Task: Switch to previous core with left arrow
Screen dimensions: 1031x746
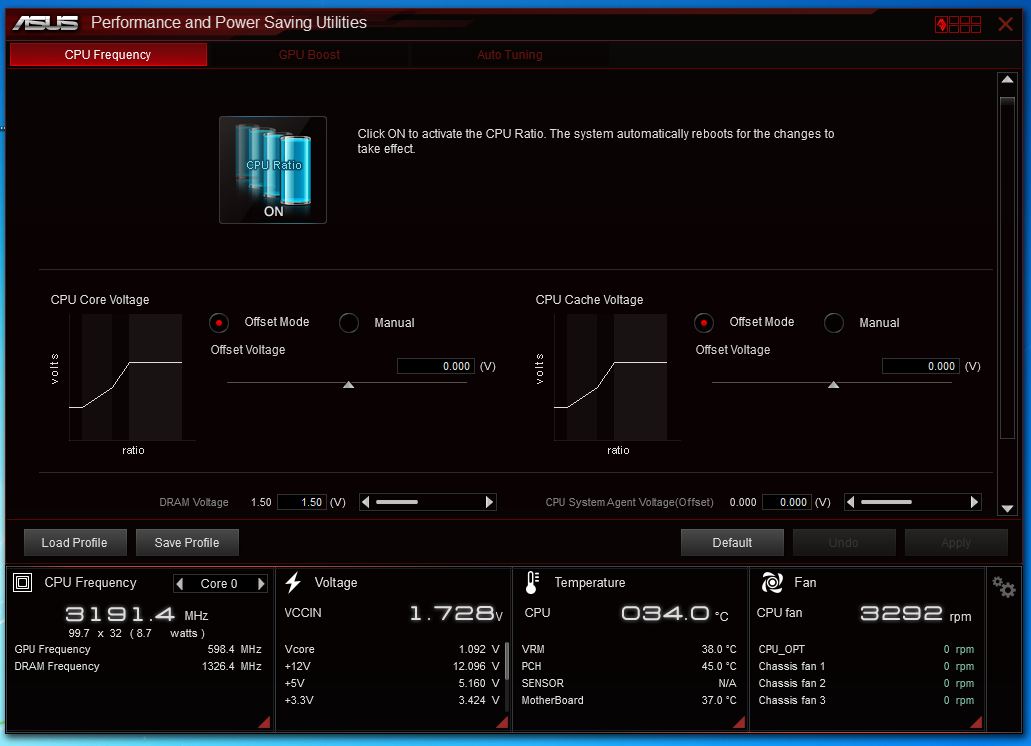Action: (x=180, y=584)
